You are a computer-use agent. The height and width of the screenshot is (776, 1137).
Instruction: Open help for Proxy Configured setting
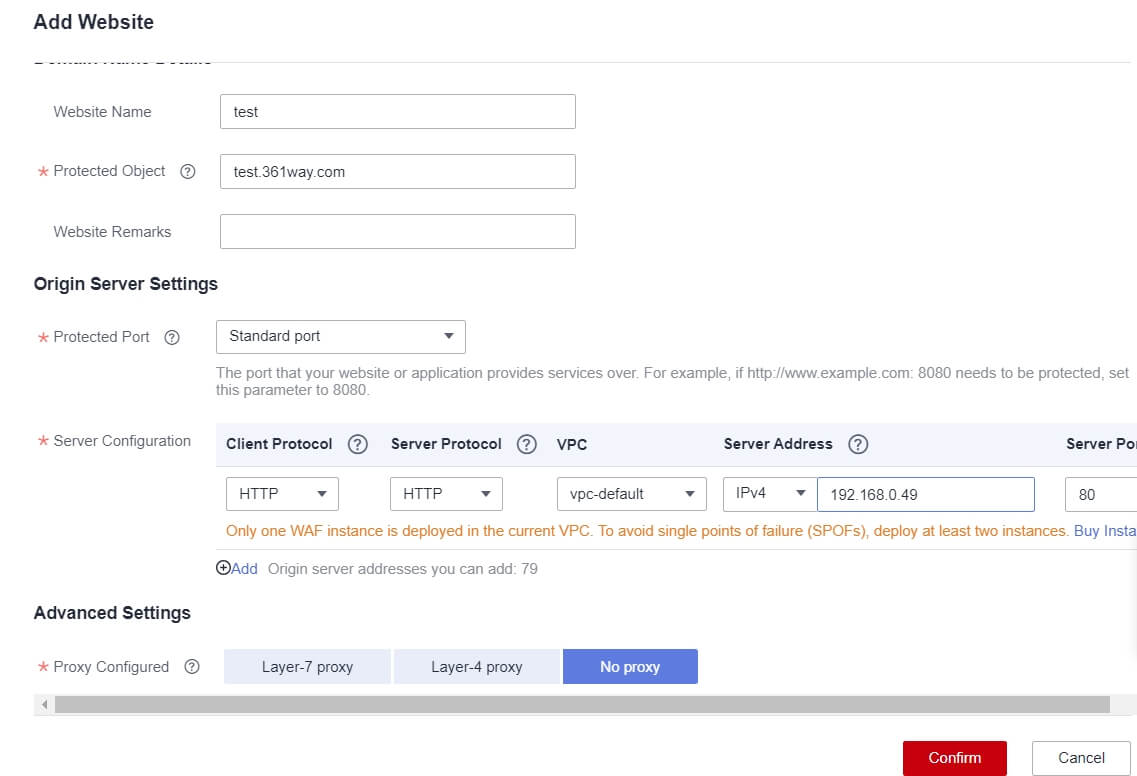[191, 666]
